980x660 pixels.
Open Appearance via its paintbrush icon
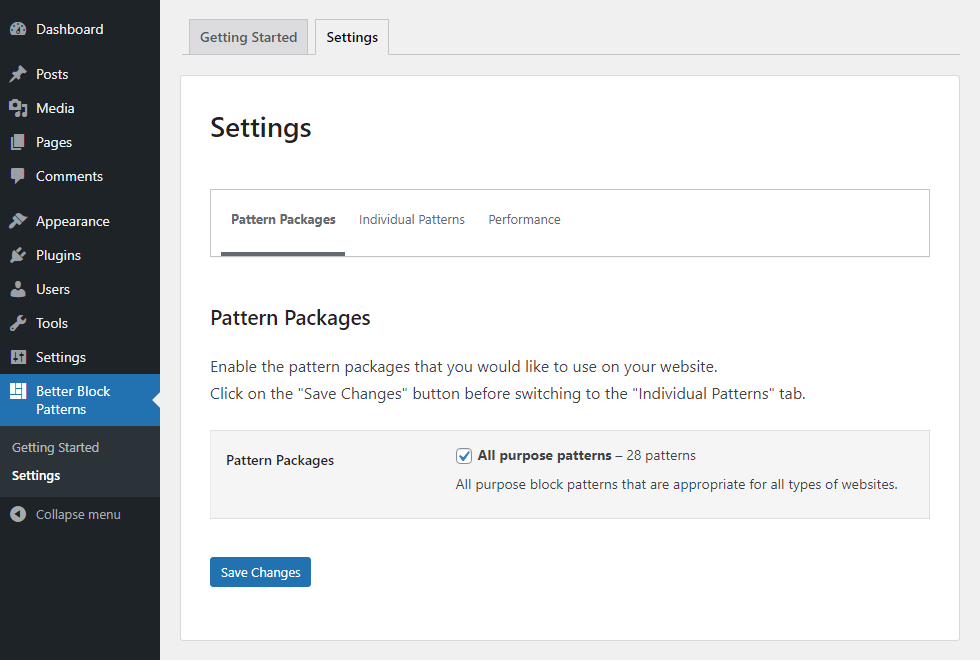(x=18, y=221)
